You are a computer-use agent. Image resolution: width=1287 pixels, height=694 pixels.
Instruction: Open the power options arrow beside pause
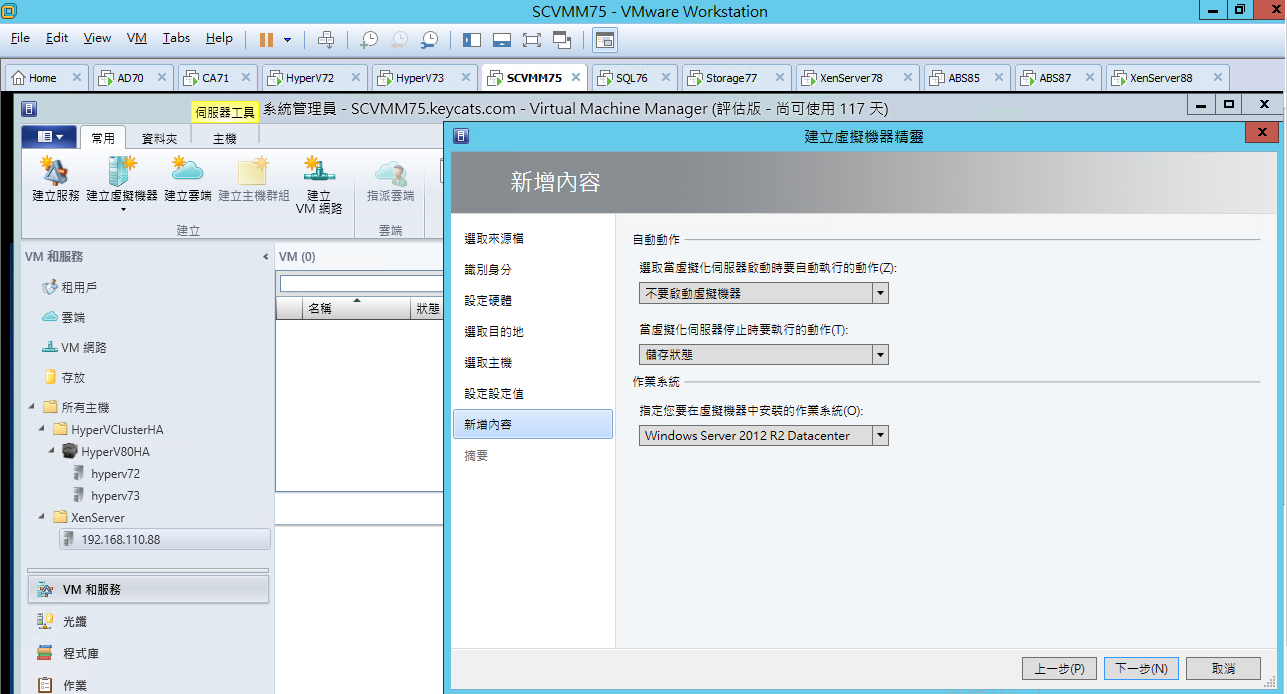(x=288, y=40)
